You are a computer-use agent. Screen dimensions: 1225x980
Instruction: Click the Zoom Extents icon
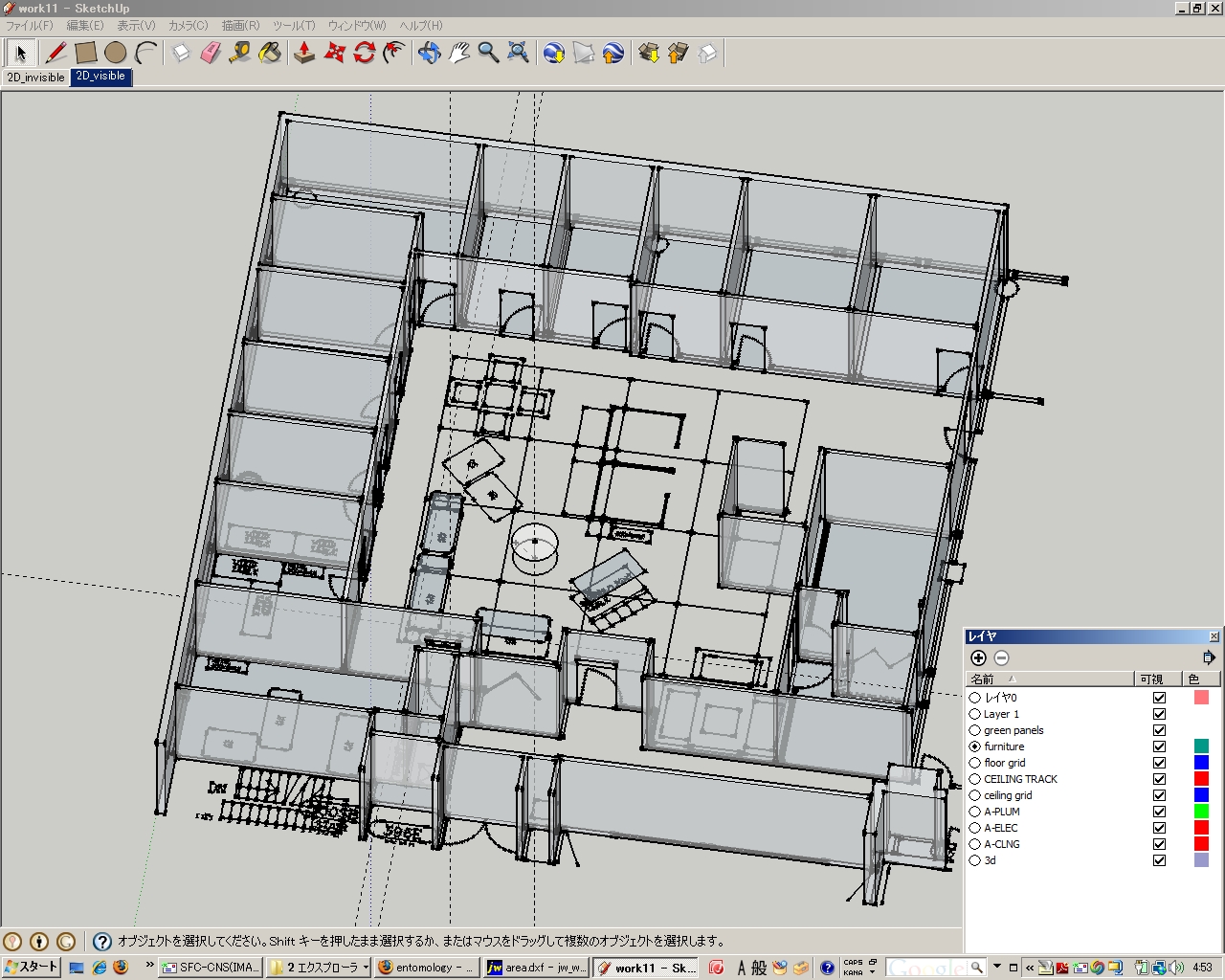[x=518, y=53]
